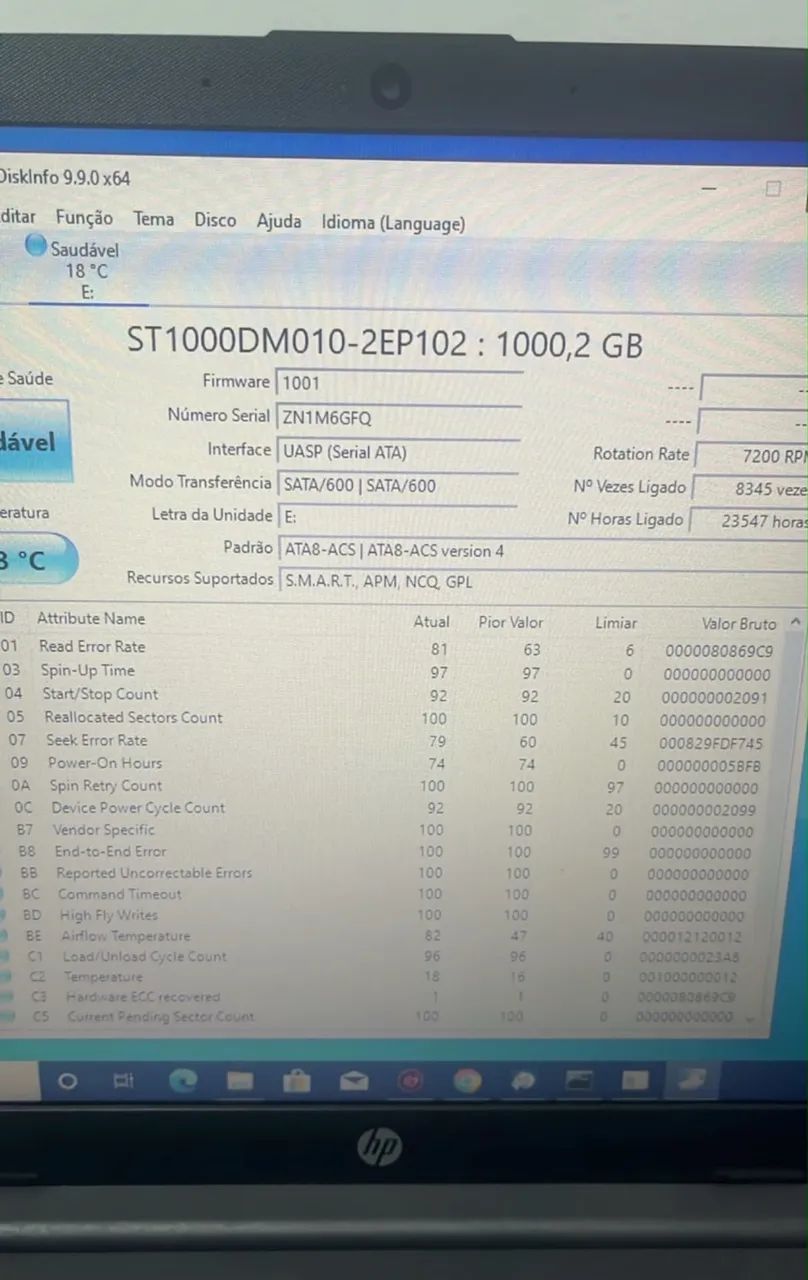This screenshot has width=808, height=1280.
Task: Select the Seek Error Rate row
Action: [x=386, y=741]
